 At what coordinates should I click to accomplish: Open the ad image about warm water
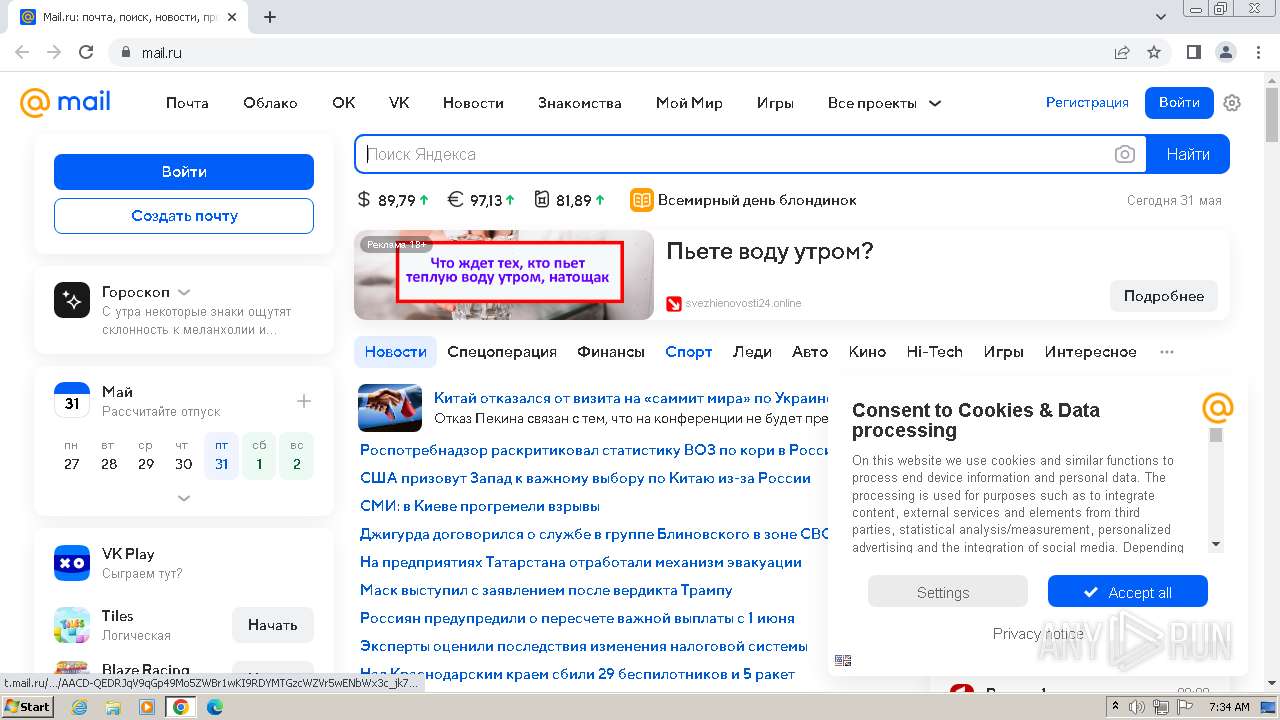click(504, 275)
